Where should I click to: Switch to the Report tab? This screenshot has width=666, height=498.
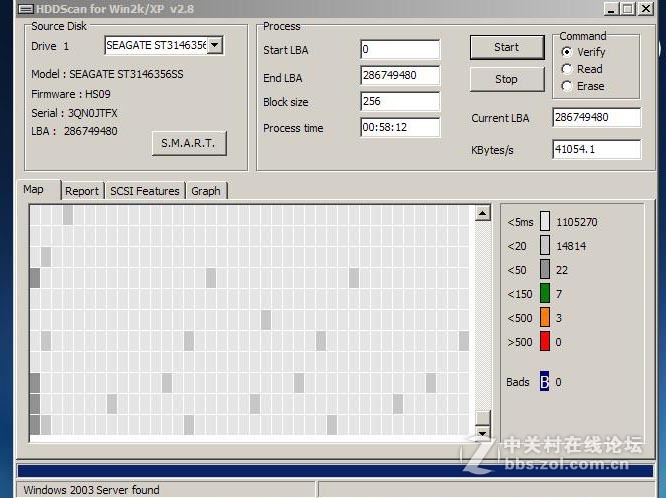[x=82, y=191]
